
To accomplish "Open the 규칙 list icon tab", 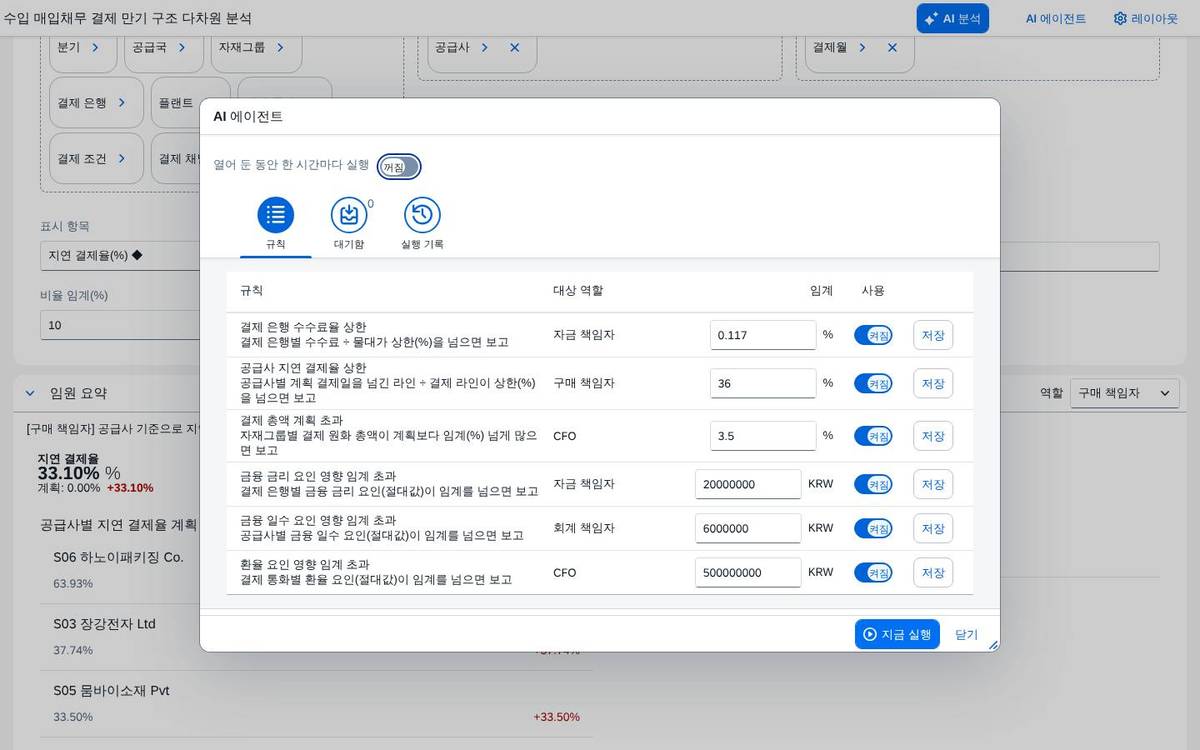I will coord(276,215).
